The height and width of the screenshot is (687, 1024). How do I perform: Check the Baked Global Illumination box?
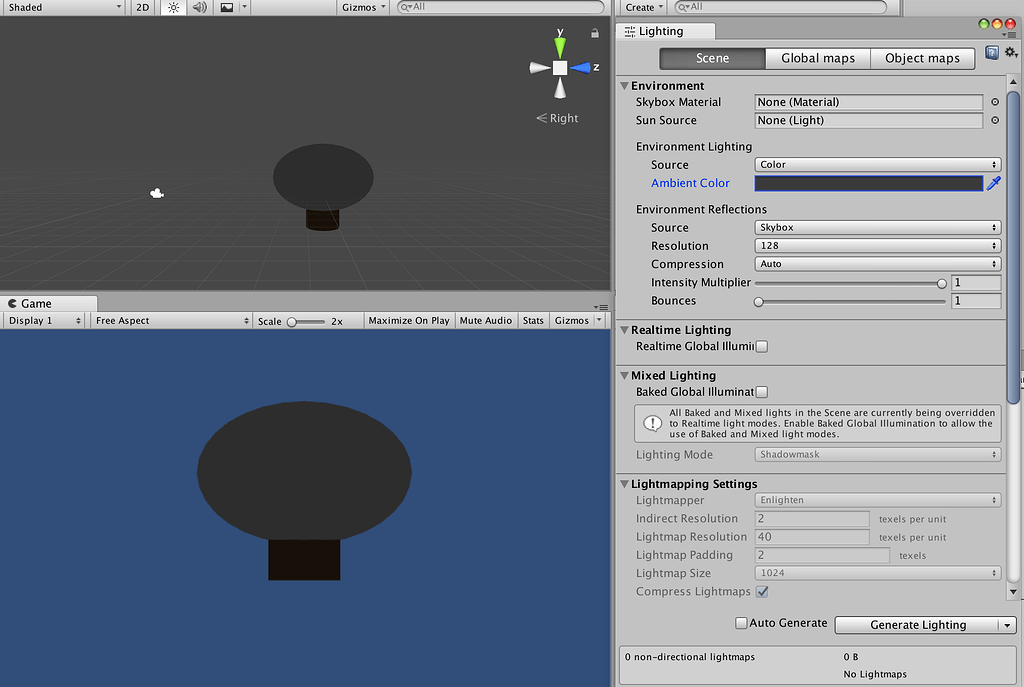762,391
